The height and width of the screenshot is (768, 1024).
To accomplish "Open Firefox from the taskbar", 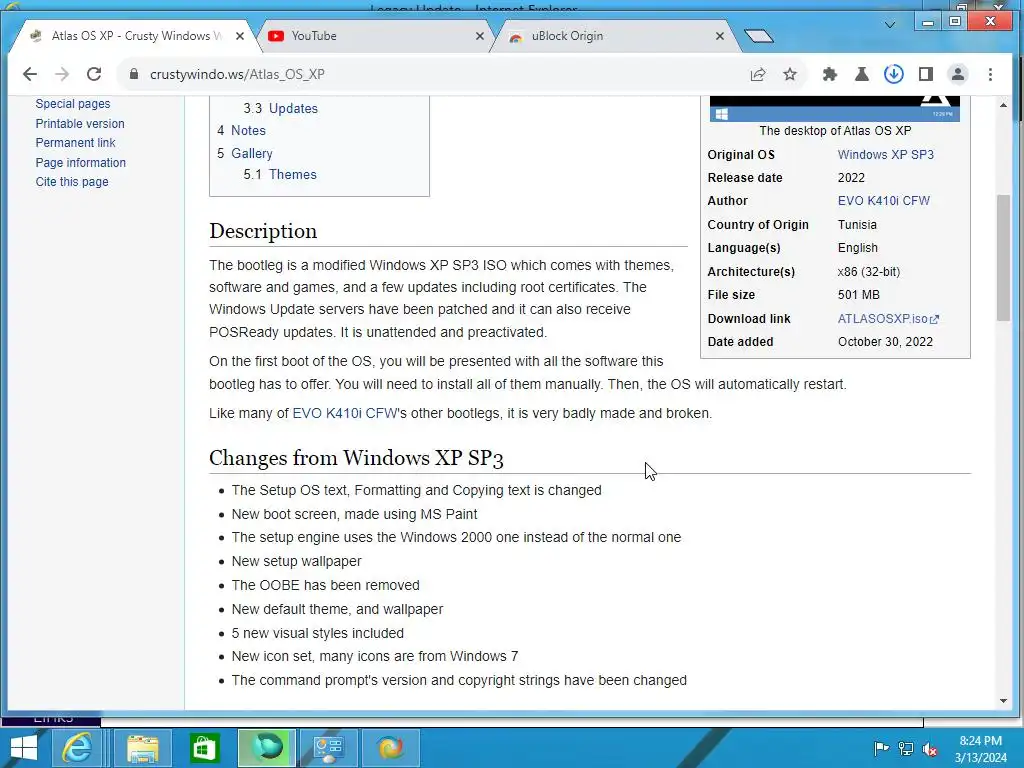I will 391,748.
